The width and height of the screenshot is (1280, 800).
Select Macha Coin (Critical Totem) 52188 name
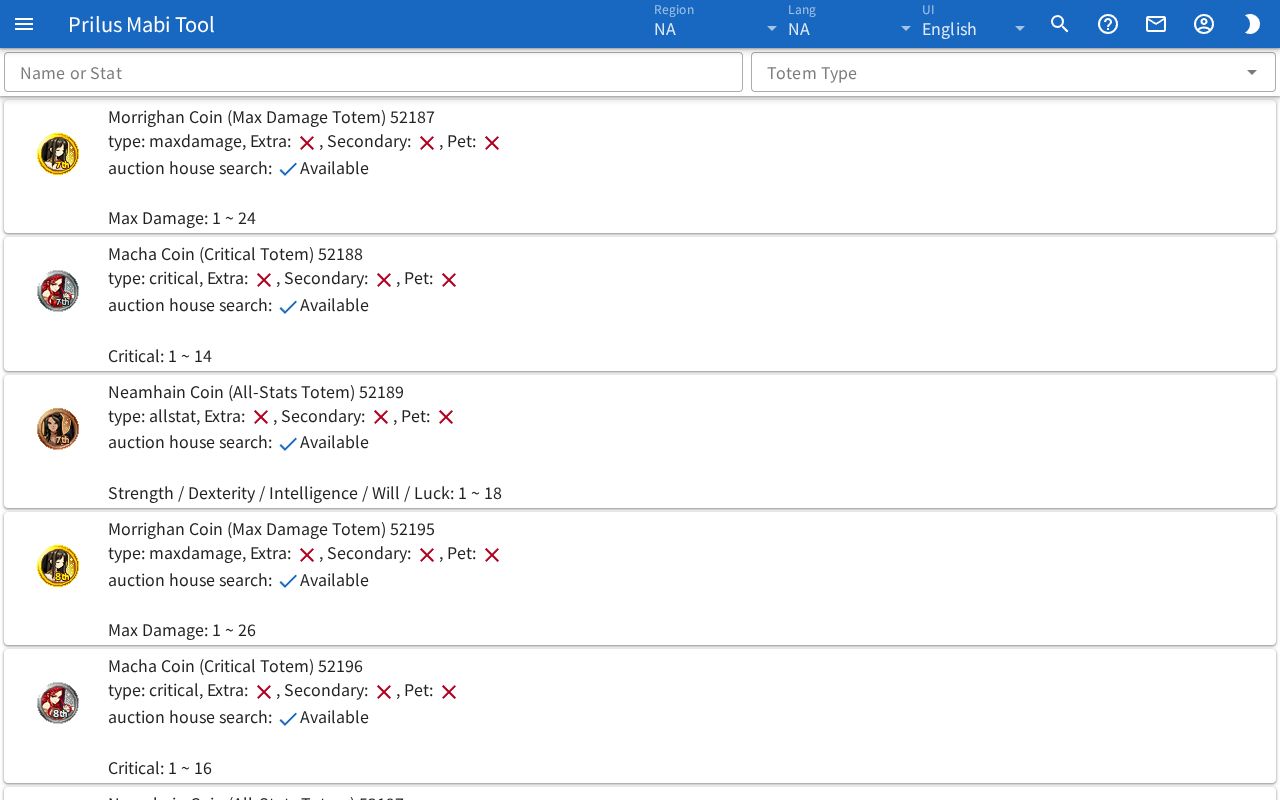click(x=235, y=254)
